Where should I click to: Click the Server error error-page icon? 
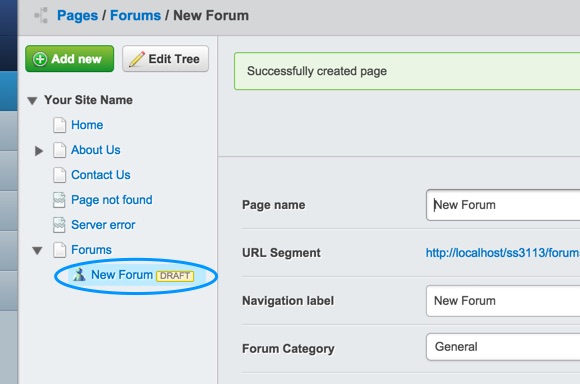(x=59, y=225)
